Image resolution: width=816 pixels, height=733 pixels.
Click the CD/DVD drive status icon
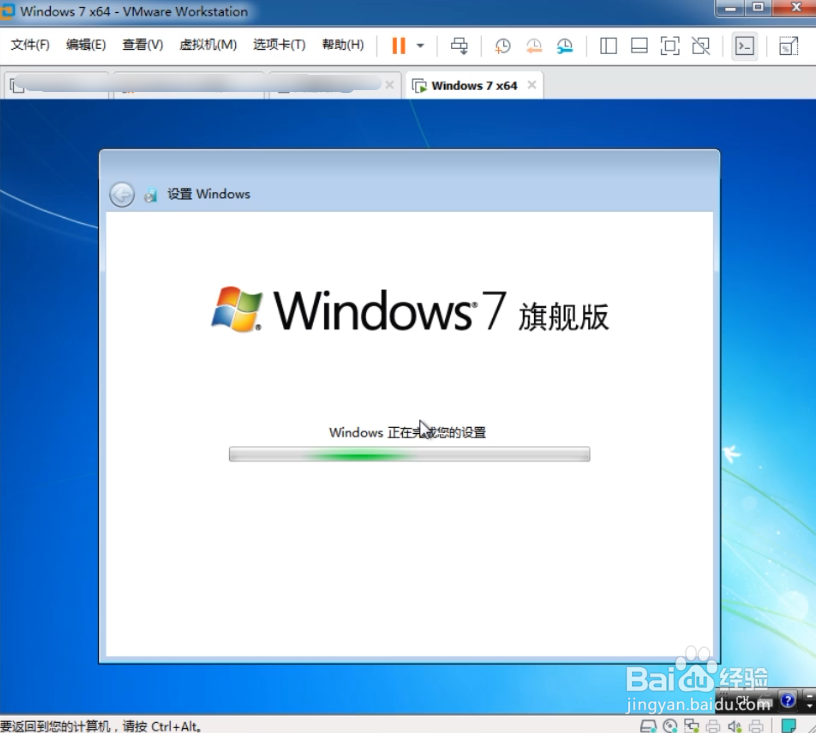point(670,726)
